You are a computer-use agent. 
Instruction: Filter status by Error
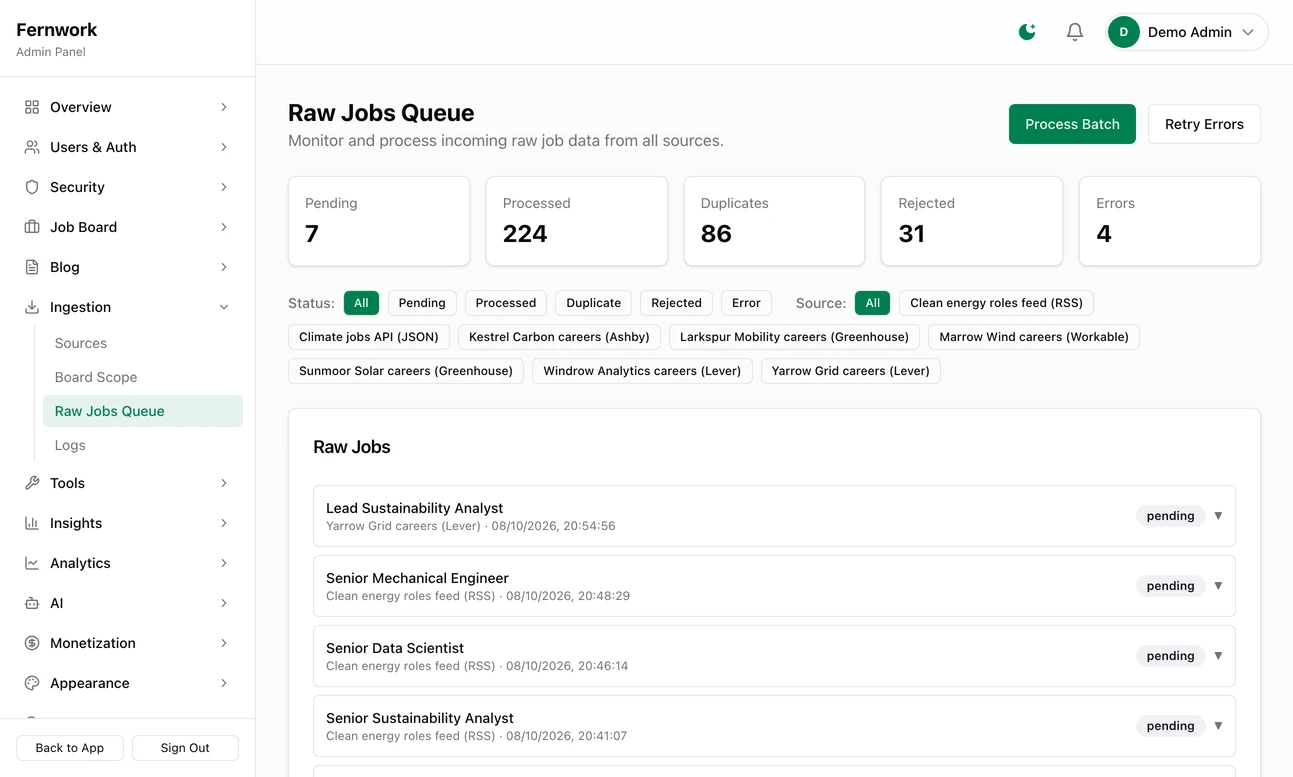point(746,303)
